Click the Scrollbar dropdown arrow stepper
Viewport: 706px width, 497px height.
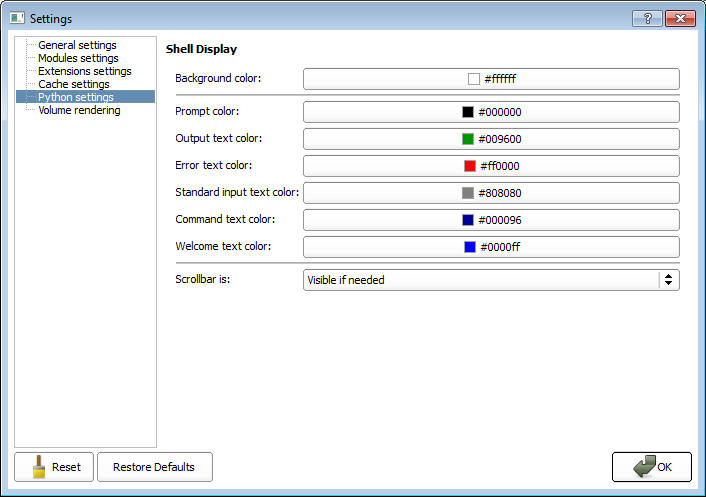coord(668,280)
